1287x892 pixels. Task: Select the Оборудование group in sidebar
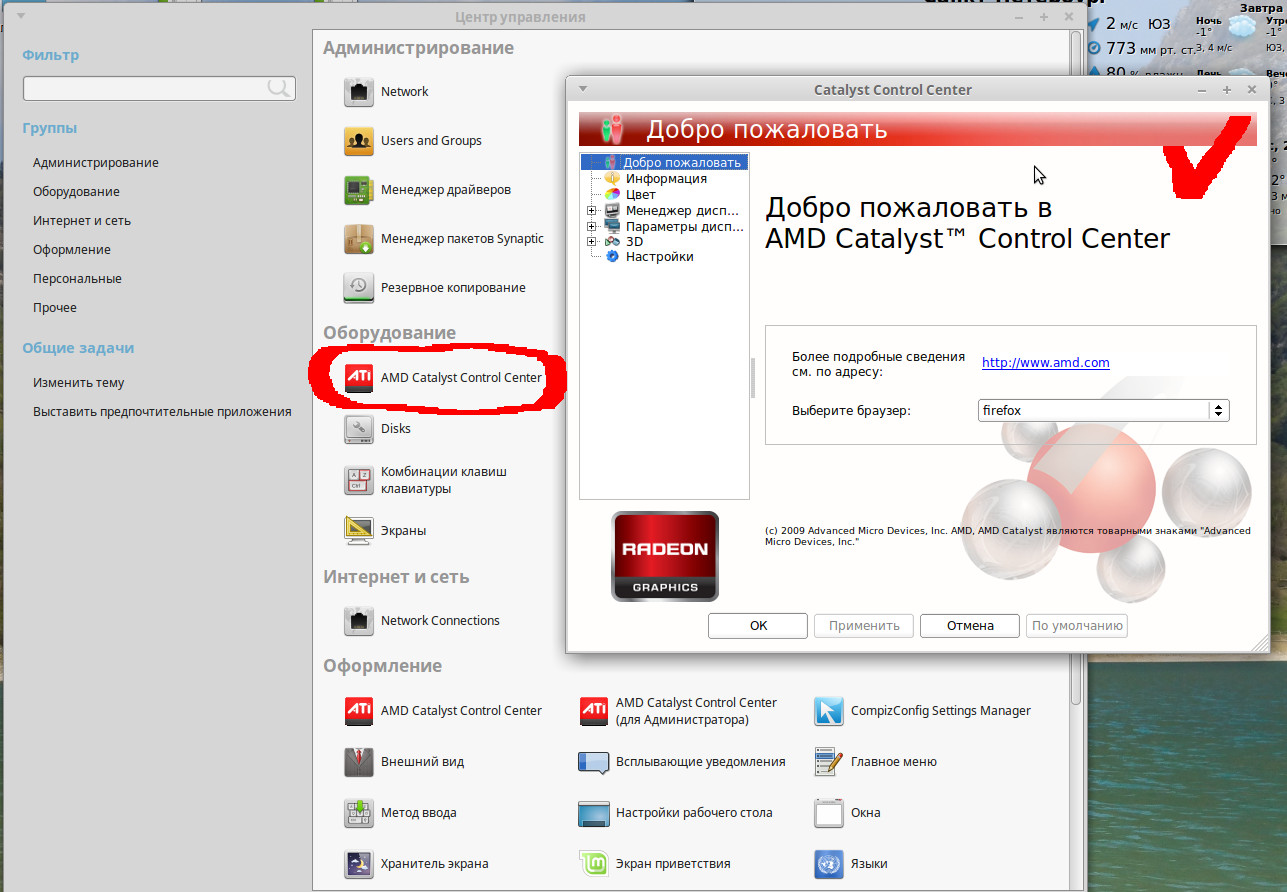[x=76, y=192]
